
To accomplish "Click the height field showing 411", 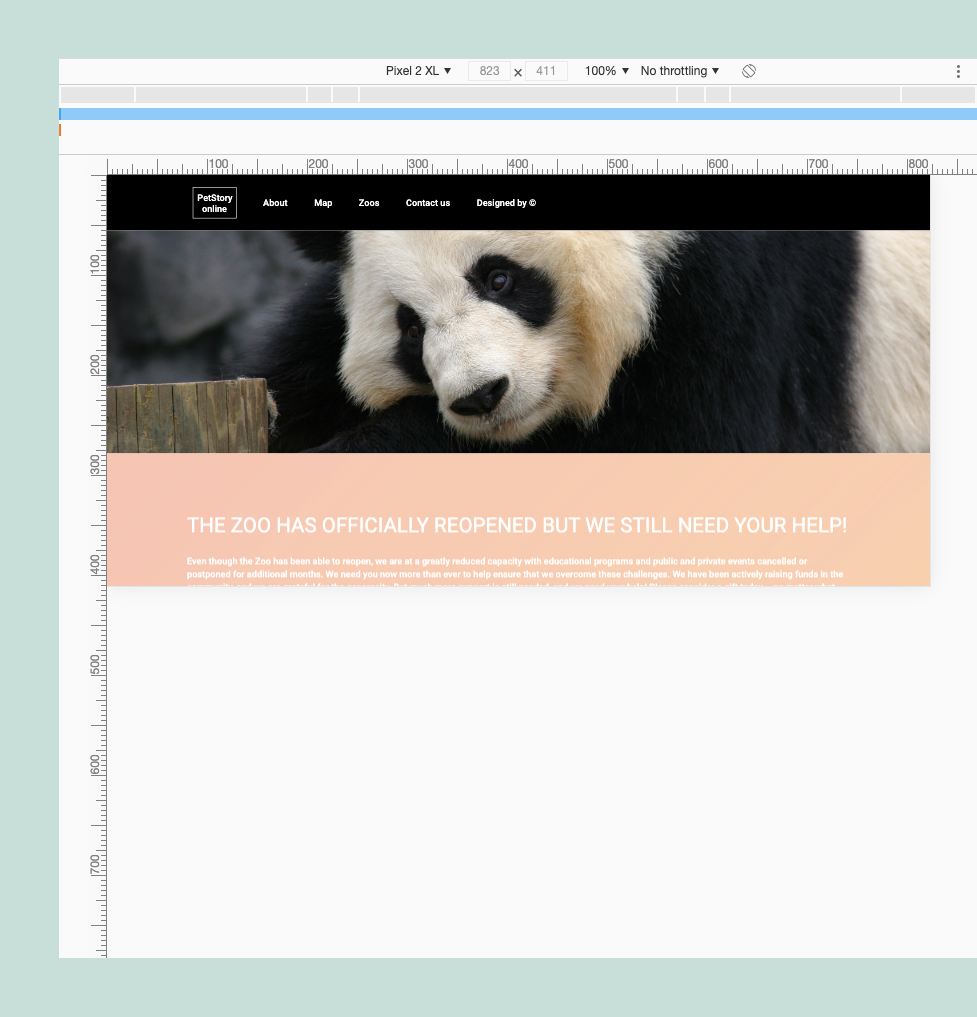I will 545,70.
